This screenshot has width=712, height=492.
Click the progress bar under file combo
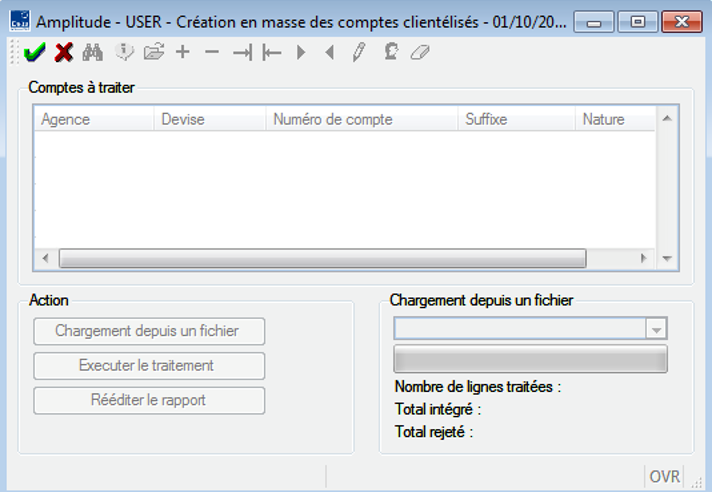530,359
